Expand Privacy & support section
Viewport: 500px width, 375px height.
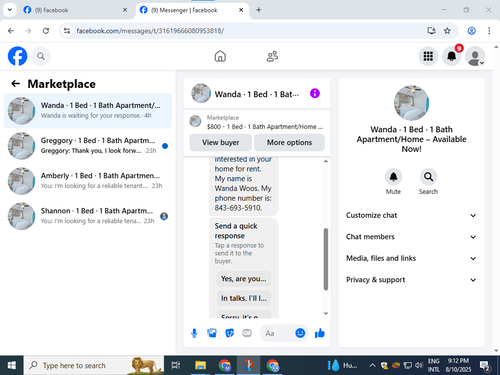click(411, 280)
